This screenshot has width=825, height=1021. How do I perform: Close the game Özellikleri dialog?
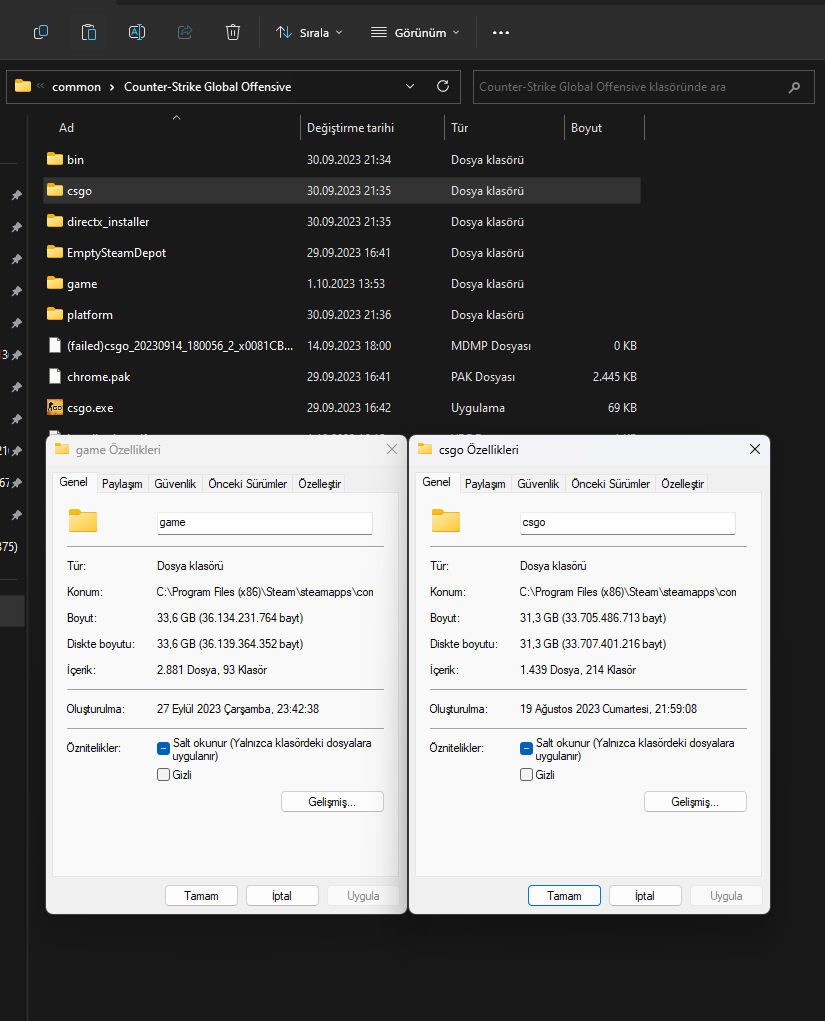392,449
